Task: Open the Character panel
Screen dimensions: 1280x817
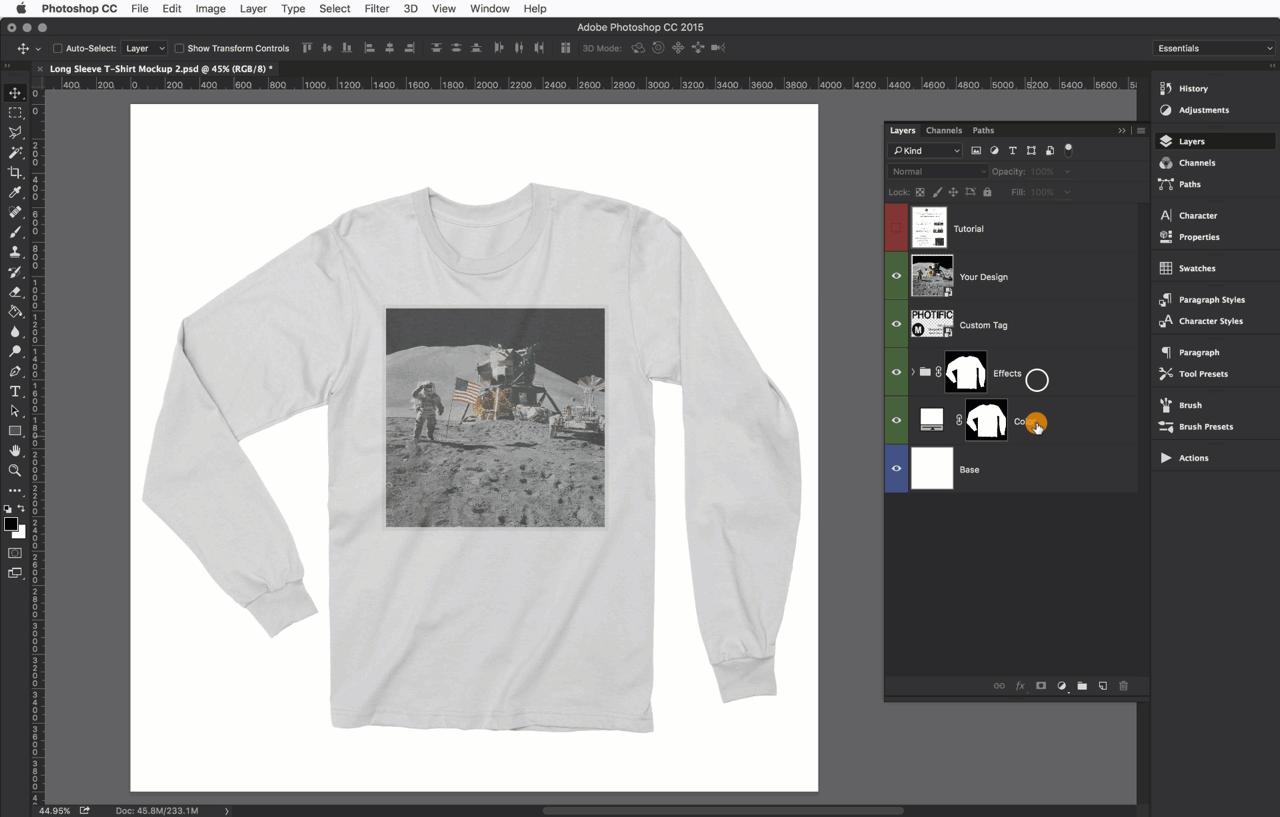Action: tap(1196, 215)
